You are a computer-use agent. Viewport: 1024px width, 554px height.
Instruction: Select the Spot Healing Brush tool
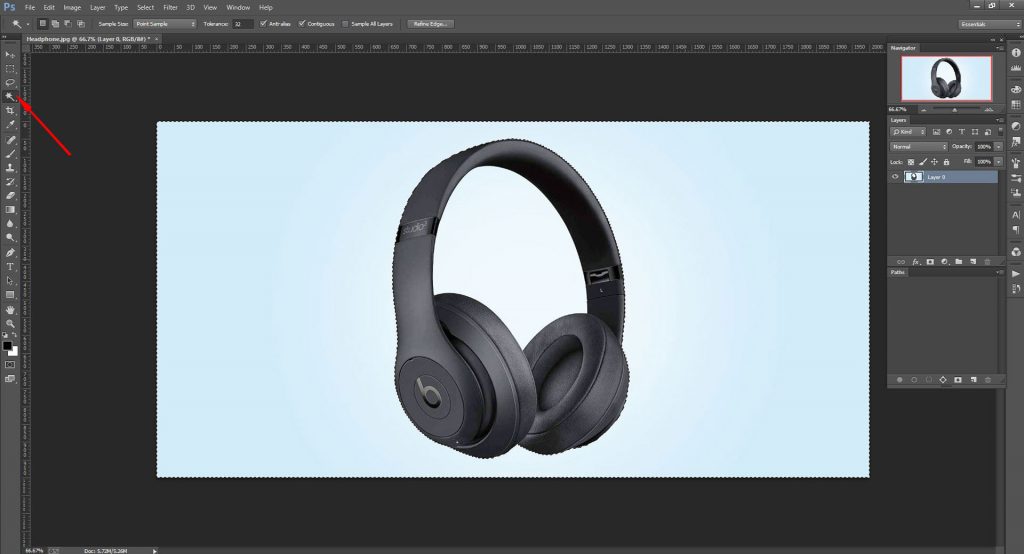(x=10, y=140)
